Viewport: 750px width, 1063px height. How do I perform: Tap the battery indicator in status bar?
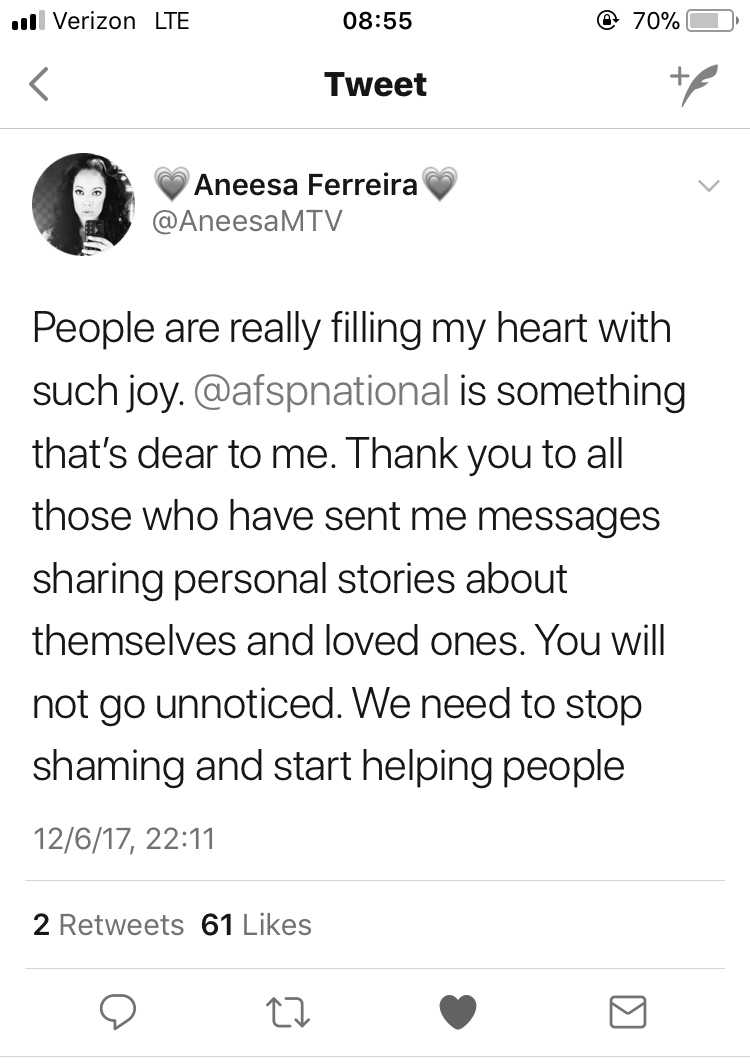[712, 21]
